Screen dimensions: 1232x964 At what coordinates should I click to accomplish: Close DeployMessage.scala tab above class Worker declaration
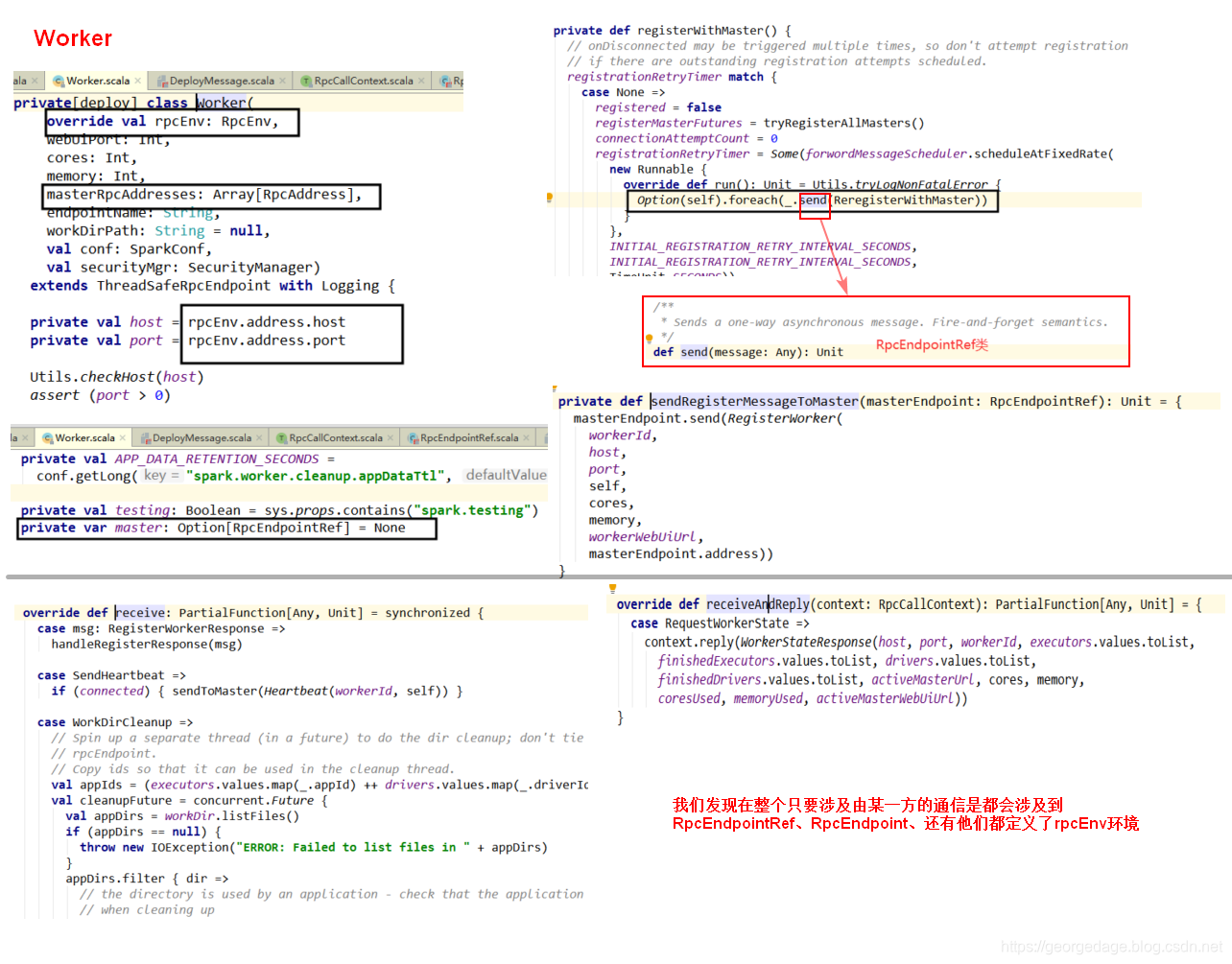(x=282, y=81)
